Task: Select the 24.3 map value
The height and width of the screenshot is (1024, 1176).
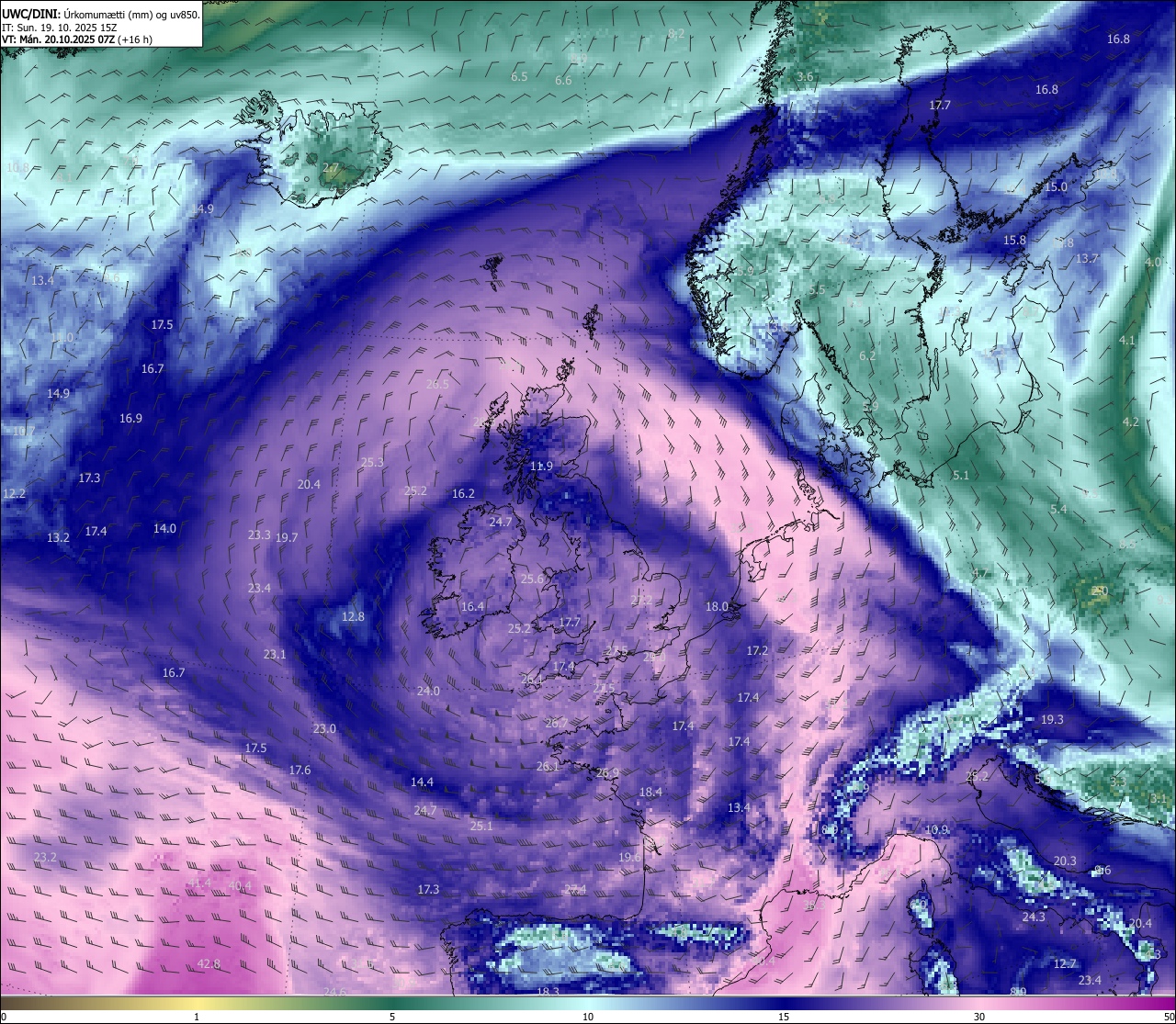Action: (1034, 917)
